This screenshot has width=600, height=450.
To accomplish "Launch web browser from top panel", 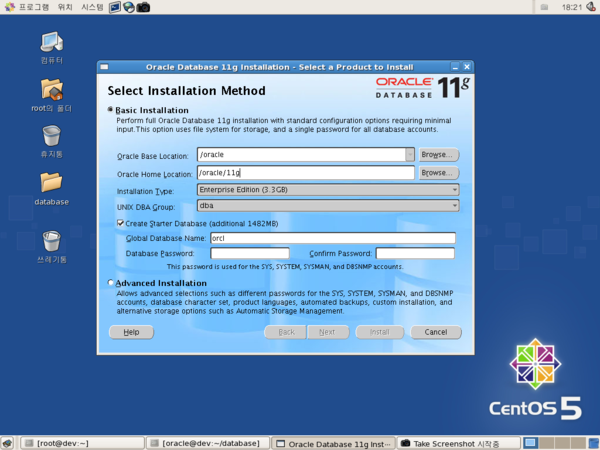I will 129,7.
